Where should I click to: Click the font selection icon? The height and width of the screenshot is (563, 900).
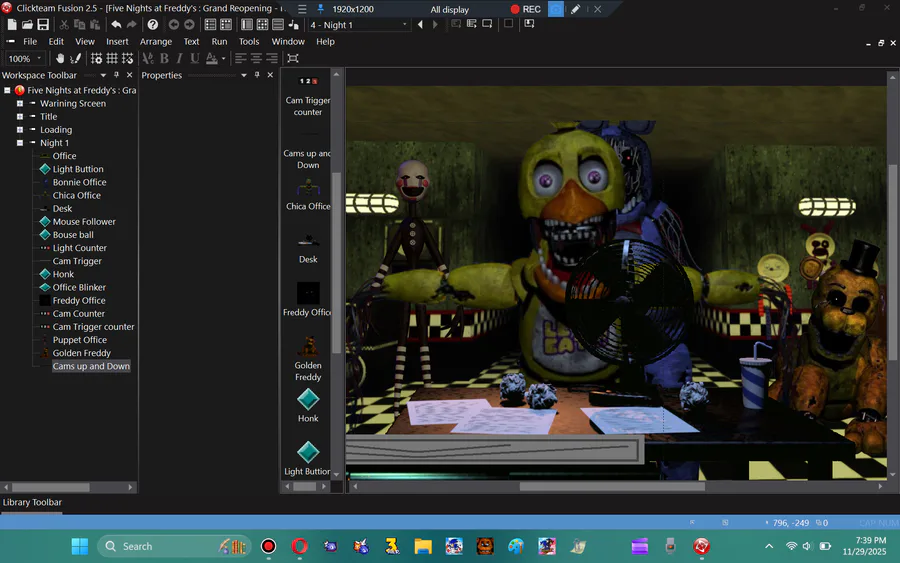click(x=148, y=58)
